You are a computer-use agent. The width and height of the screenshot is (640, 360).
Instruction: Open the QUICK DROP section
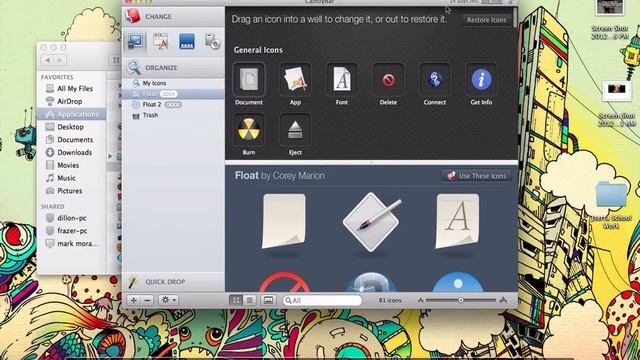(x=173, y=282)
